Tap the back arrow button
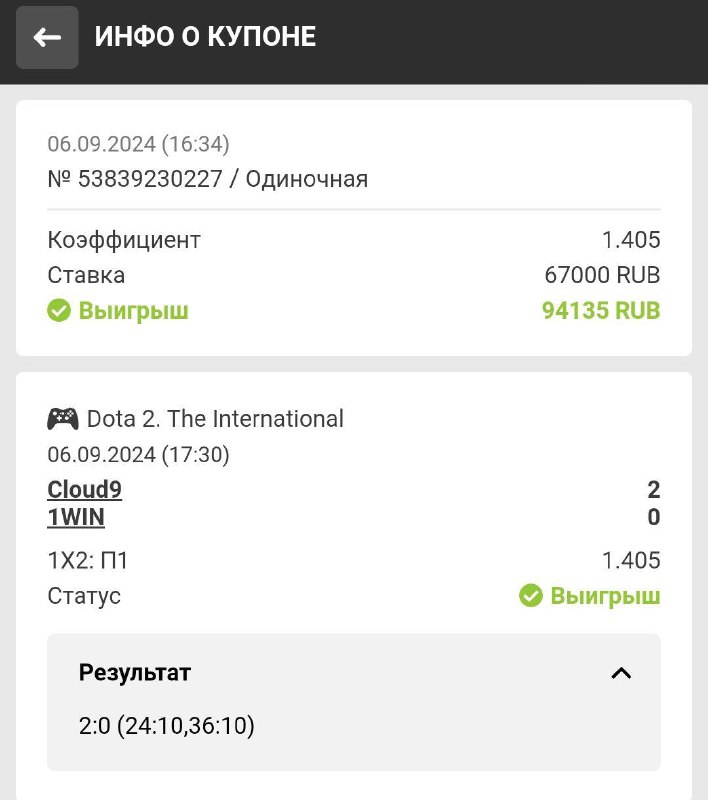The width and height of the screenshot is (708, 800). point(47,38)
